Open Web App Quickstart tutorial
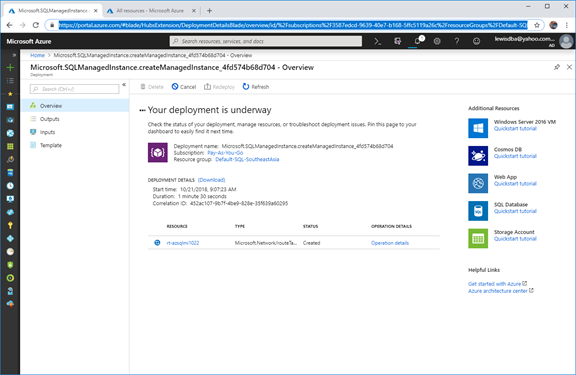Image resolution: width=576 pixels, height=375 pixels. (515, 184)
